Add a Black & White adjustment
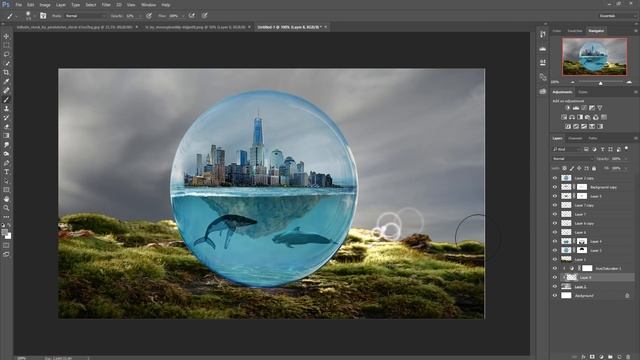The height and width of the screenshot is (360, 640). click(x=580, y=117)
